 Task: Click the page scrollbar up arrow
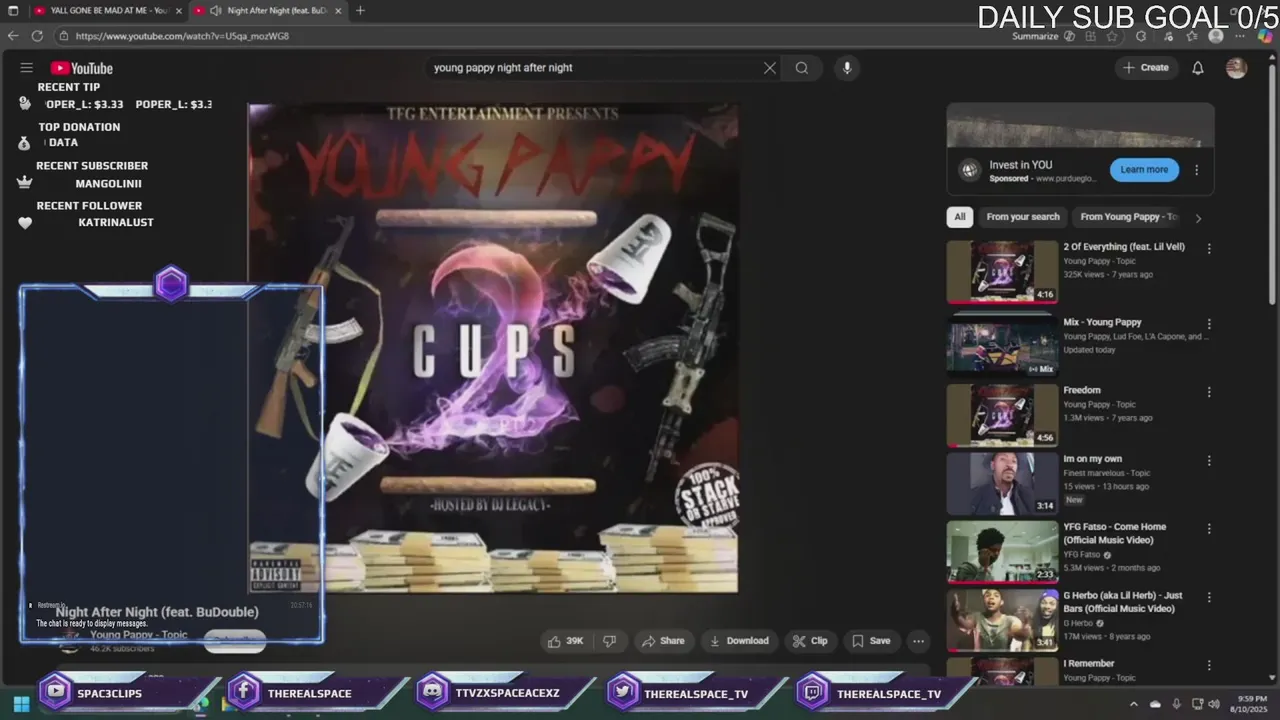coord(1273,55)
